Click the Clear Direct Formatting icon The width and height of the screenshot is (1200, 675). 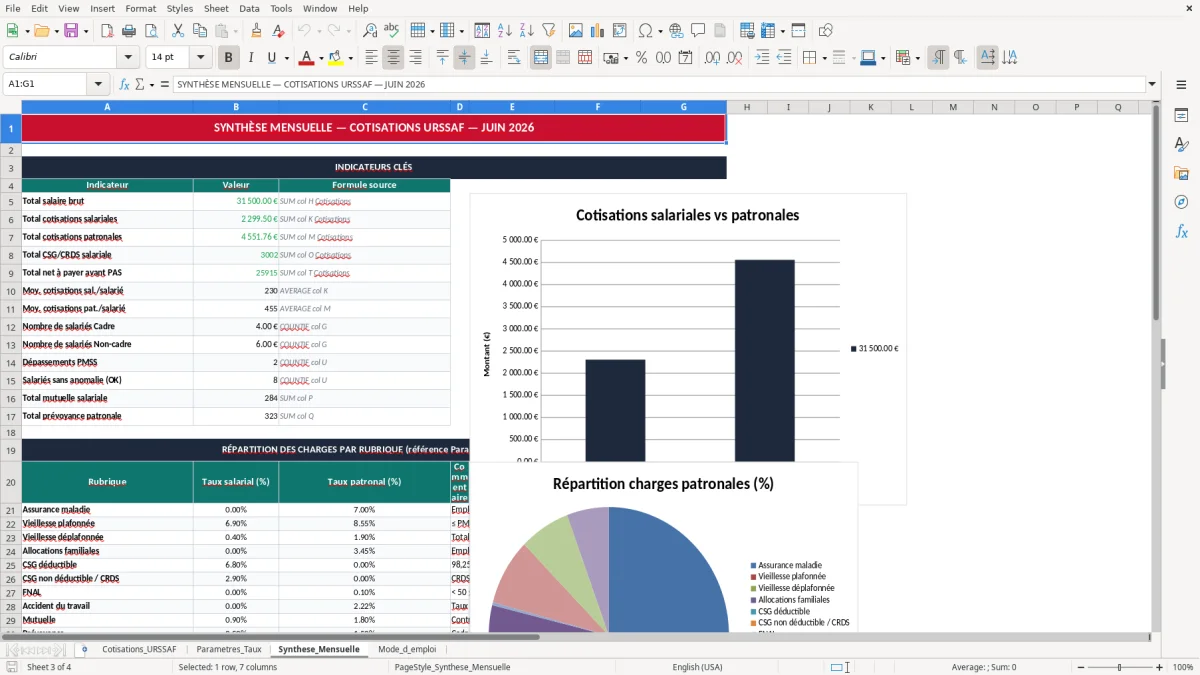pyautogui.click(x=279, y=31)
